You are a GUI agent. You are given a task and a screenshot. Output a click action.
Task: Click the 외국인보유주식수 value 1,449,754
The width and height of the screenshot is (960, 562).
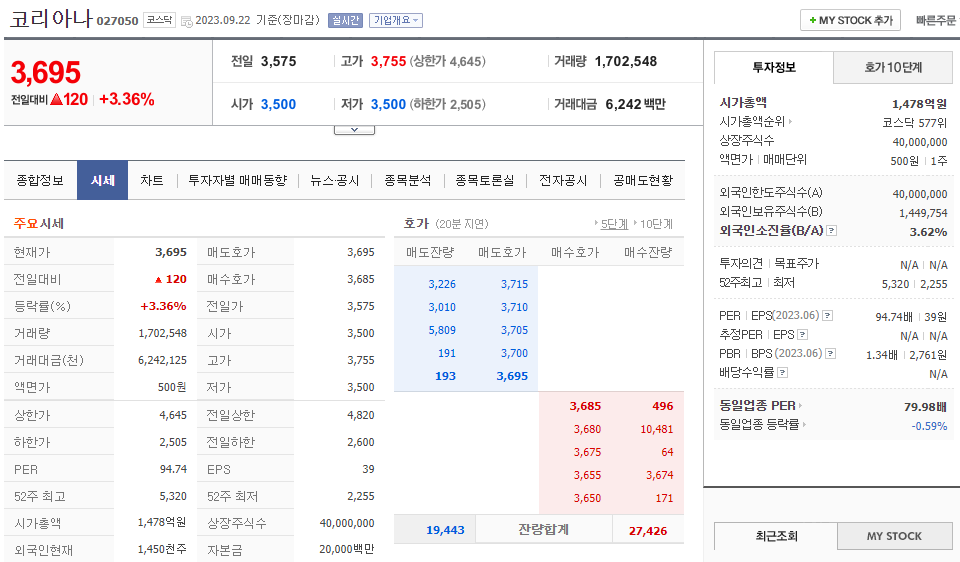pyautogui.click(x=923, y=213)
